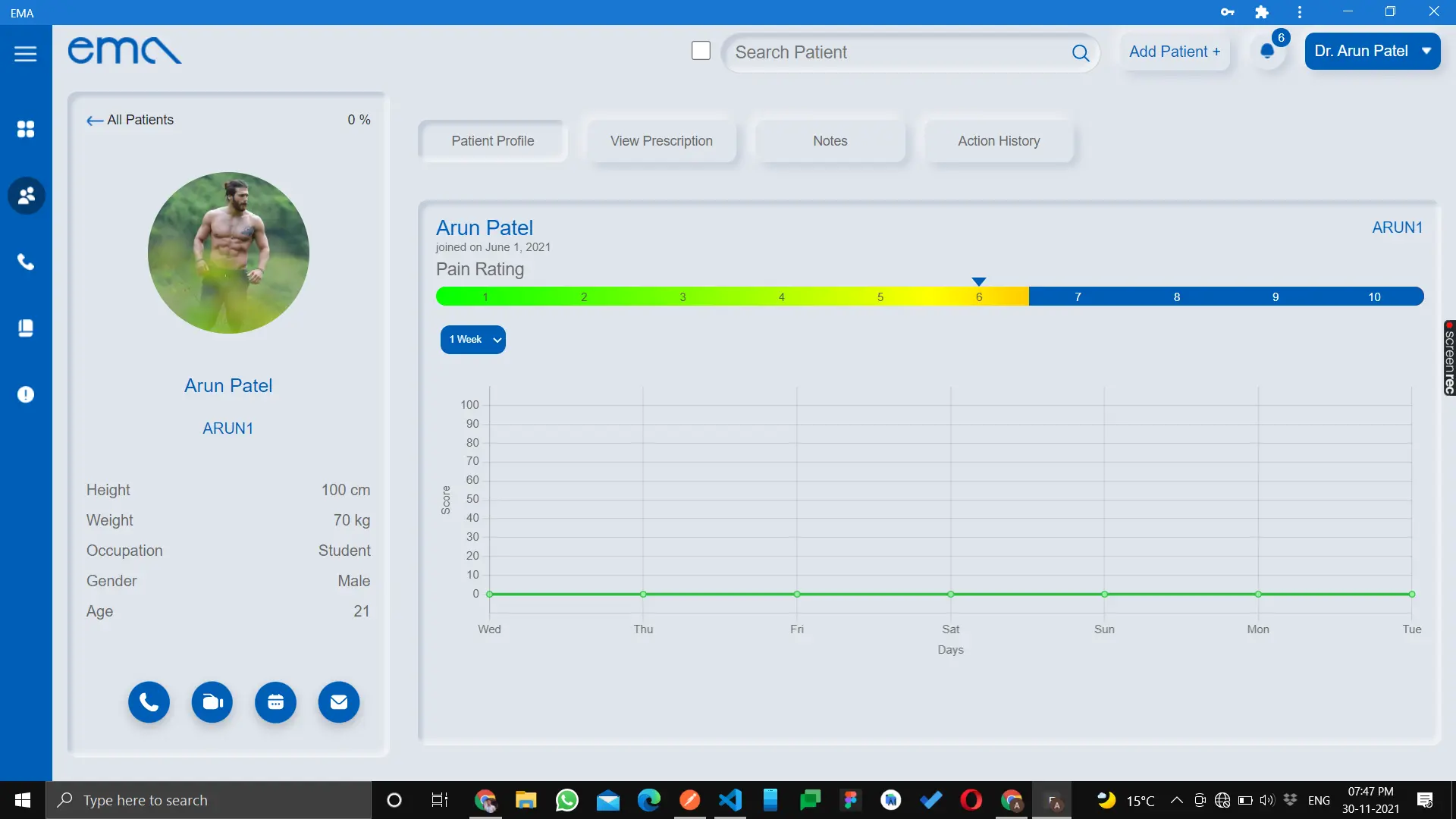Click the chart data point for Mon
The height and width of the screenshot is (819, 1456).
[1258, 595]
